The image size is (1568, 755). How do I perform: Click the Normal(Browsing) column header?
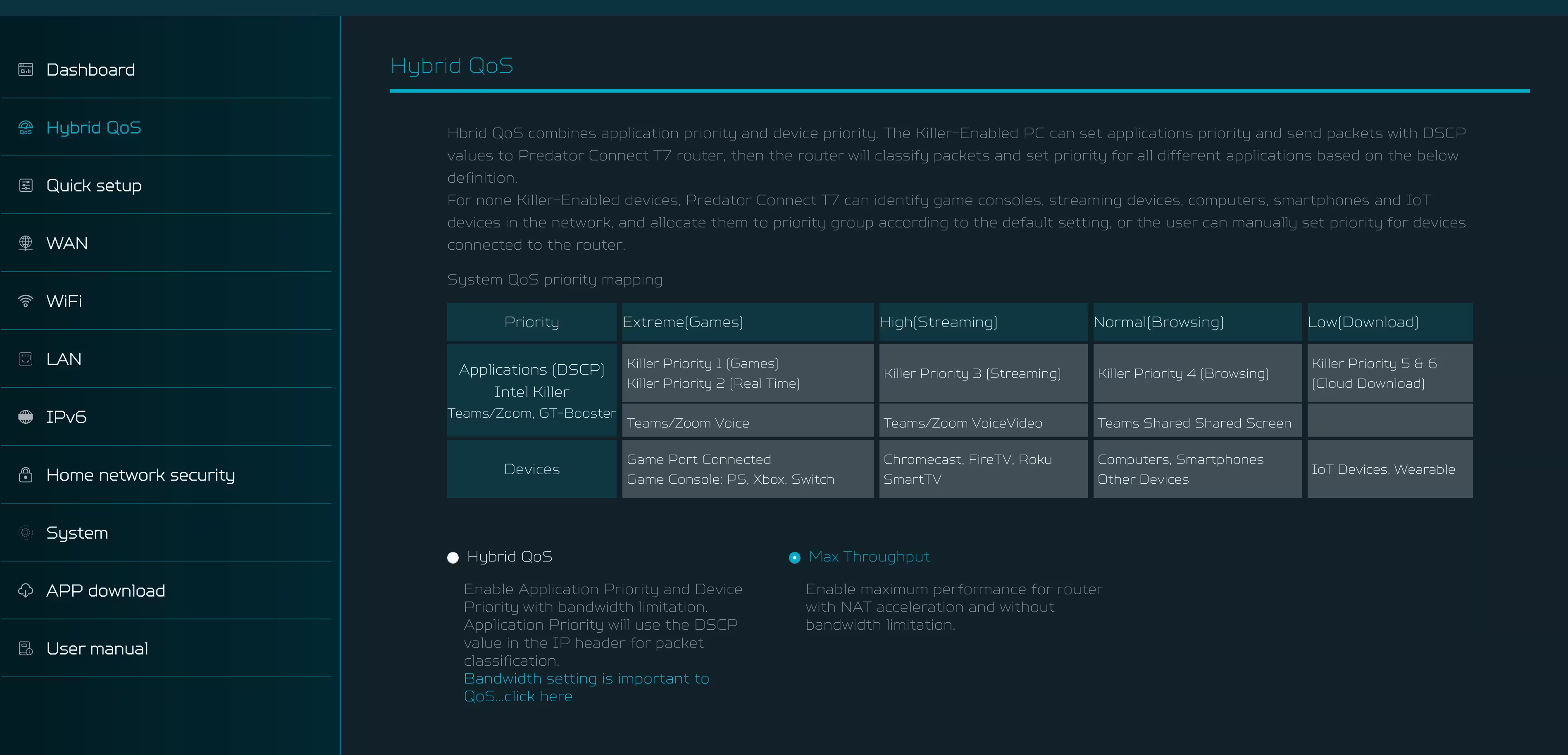pyautogui.click(x=1197, y=322)
